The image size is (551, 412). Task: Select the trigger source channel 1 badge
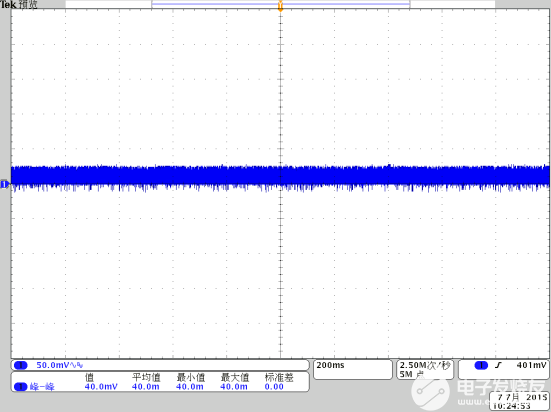point(481,365)
